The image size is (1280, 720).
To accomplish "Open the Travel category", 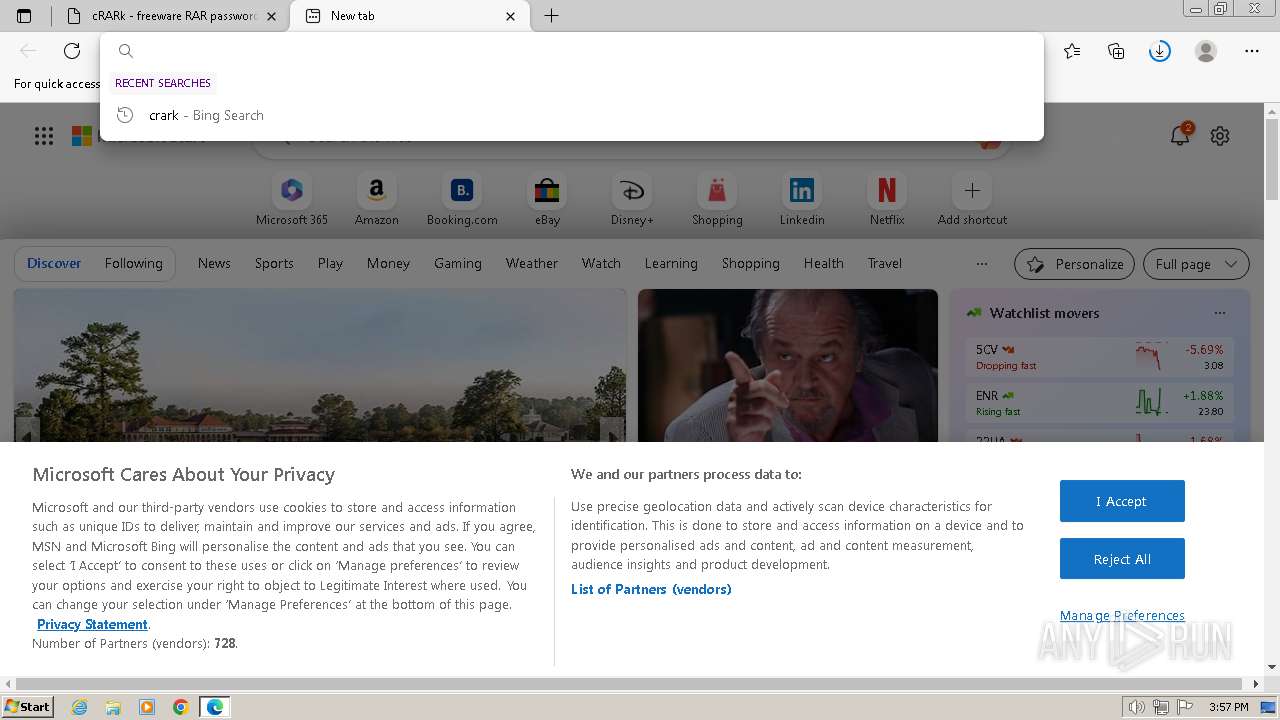I will (x=885, y=263).
